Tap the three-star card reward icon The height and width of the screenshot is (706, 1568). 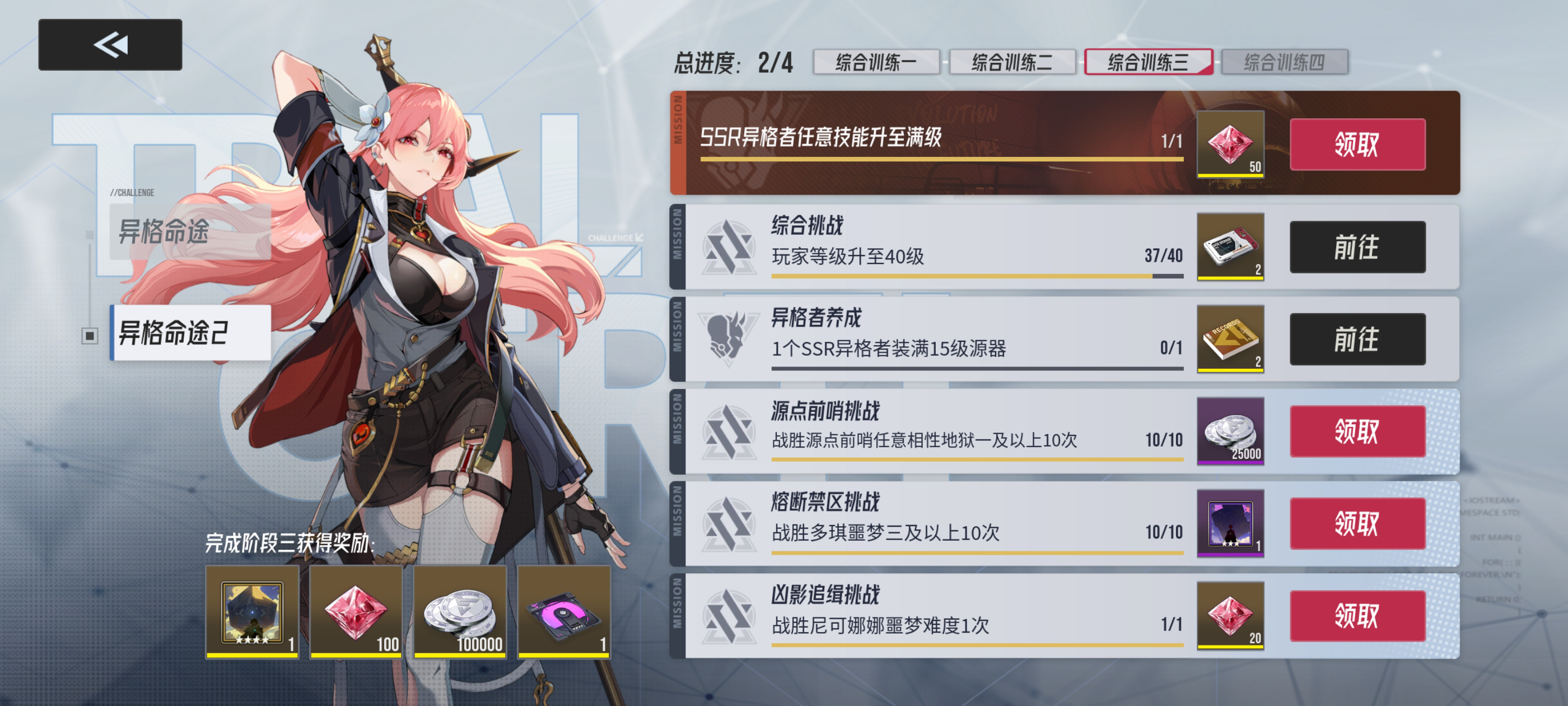click(1230, 523)
